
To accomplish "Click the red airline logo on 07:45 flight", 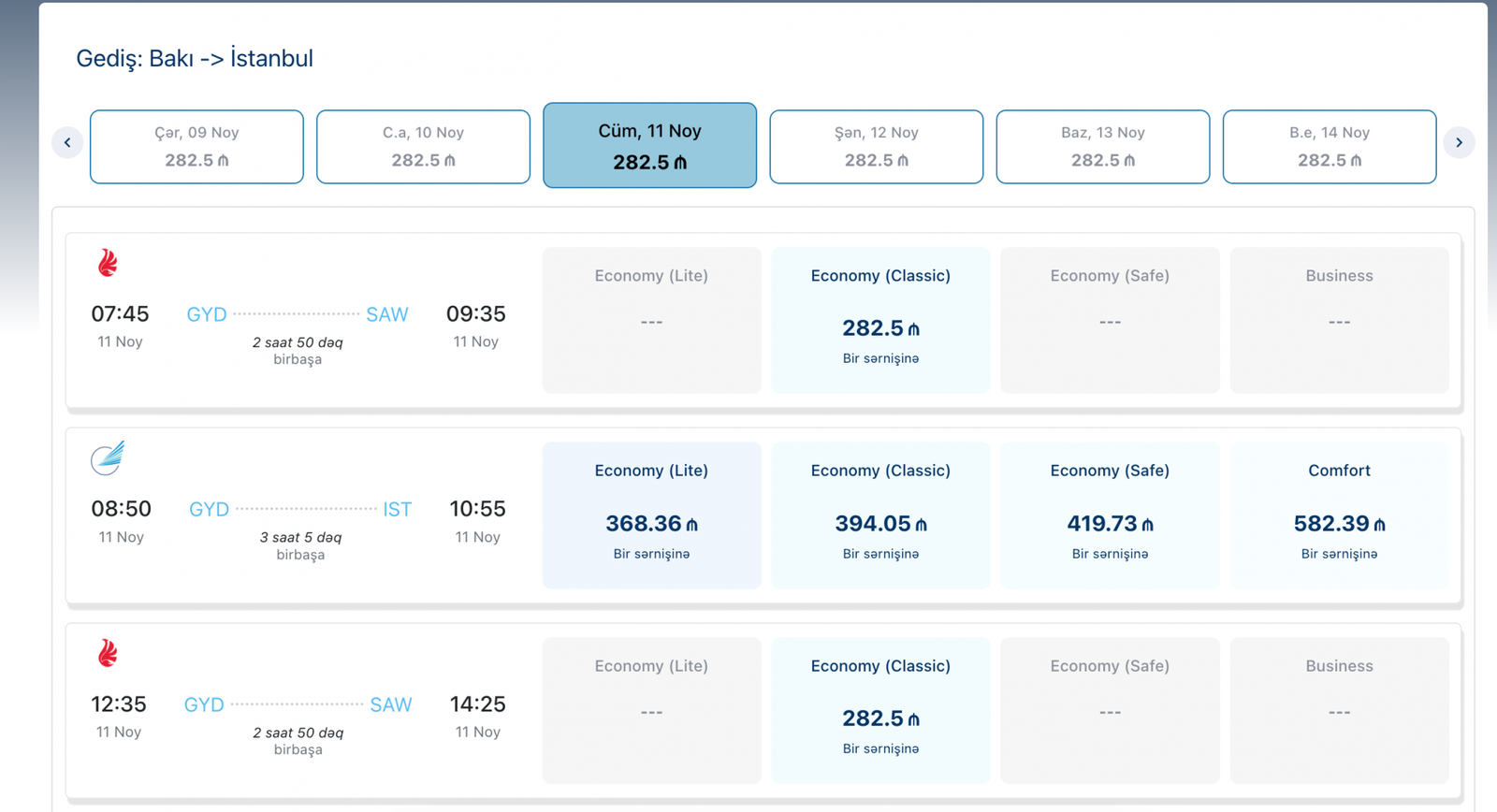I will click(x=109, y=263).
